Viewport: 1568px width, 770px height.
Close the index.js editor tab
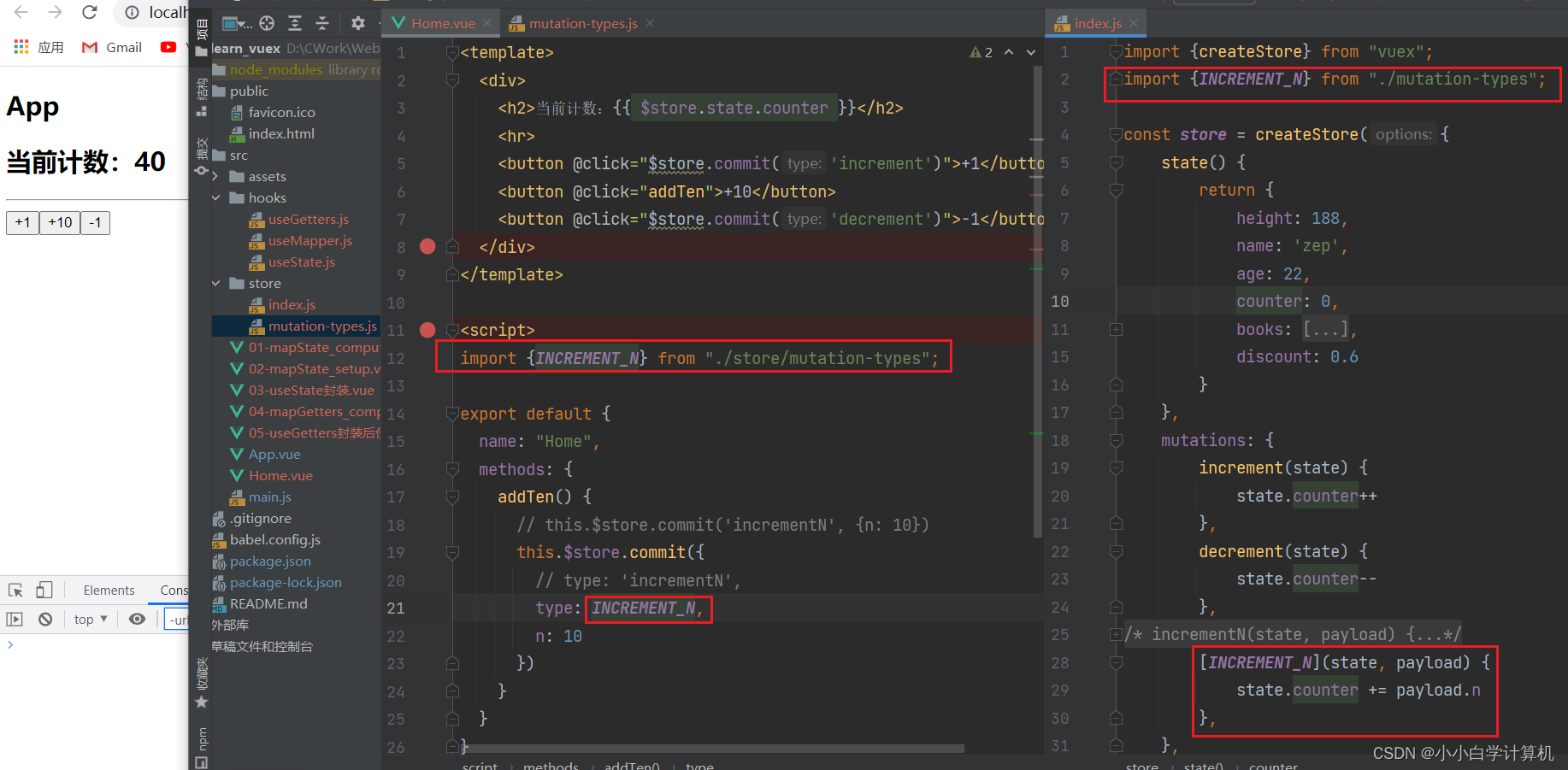(x=1134, y=23)
